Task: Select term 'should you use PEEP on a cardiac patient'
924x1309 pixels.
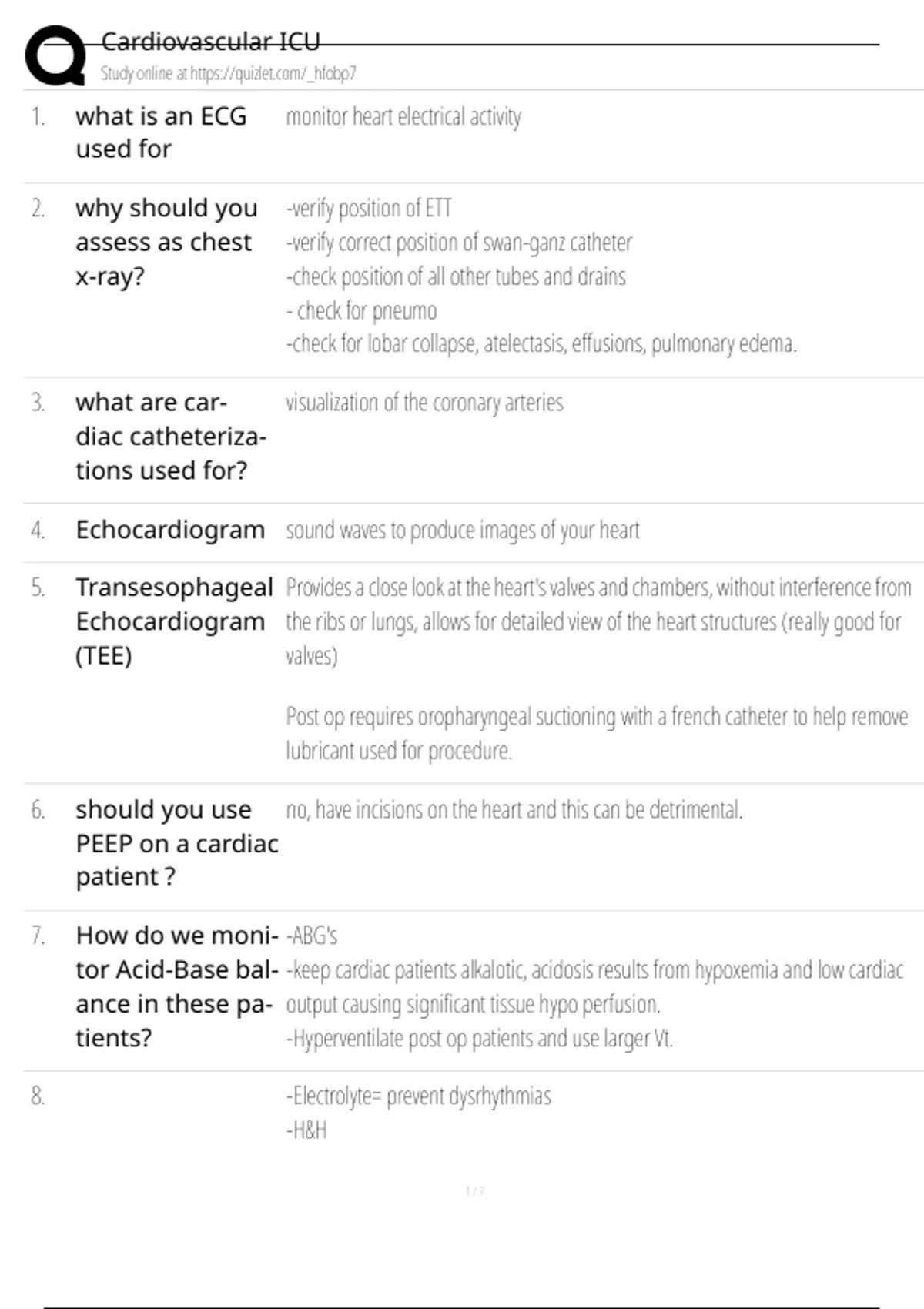Action: coord(177,843)
